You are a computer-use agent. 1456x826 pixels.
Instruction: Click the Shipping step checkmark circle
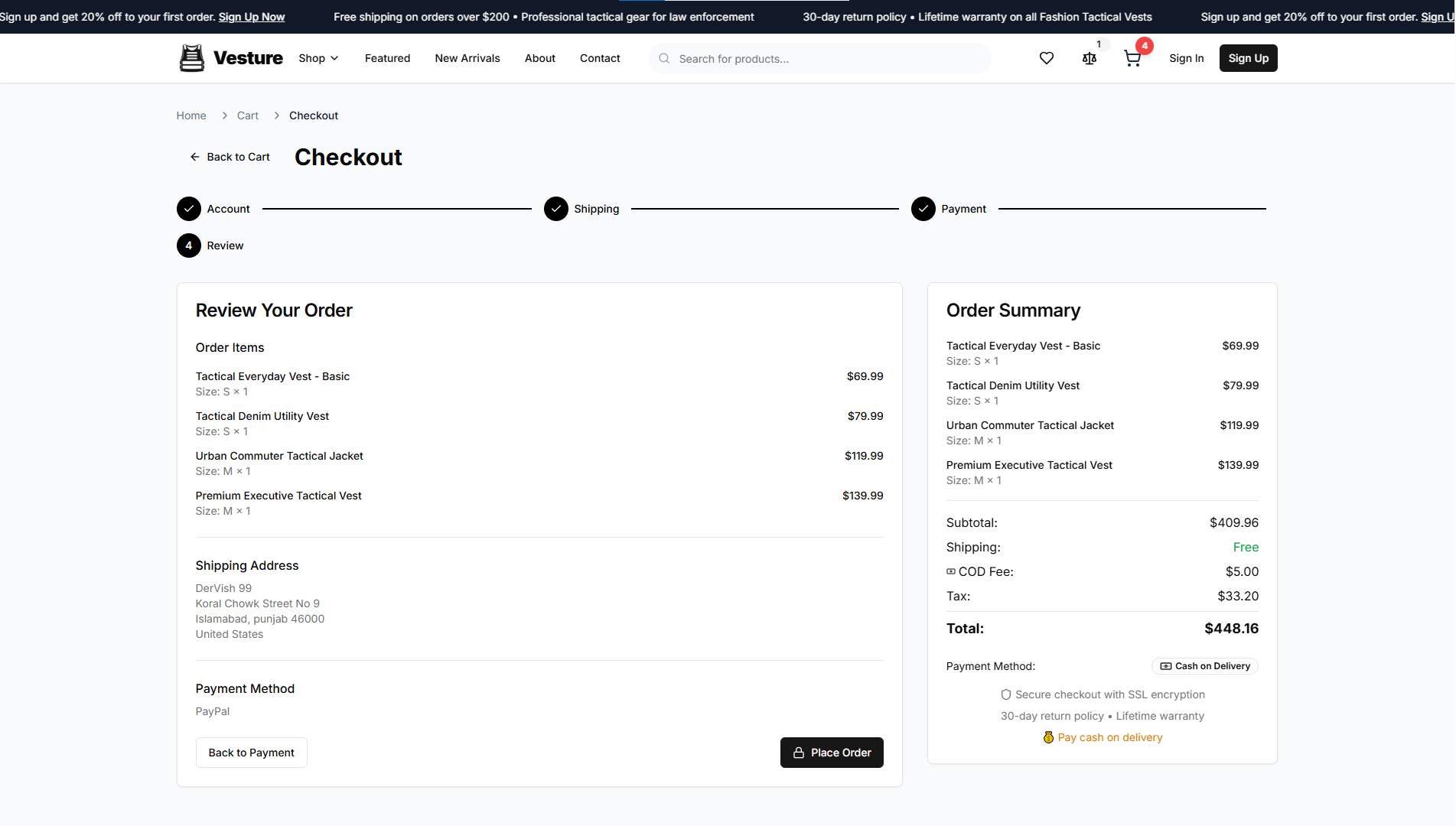tap(556, 208)
